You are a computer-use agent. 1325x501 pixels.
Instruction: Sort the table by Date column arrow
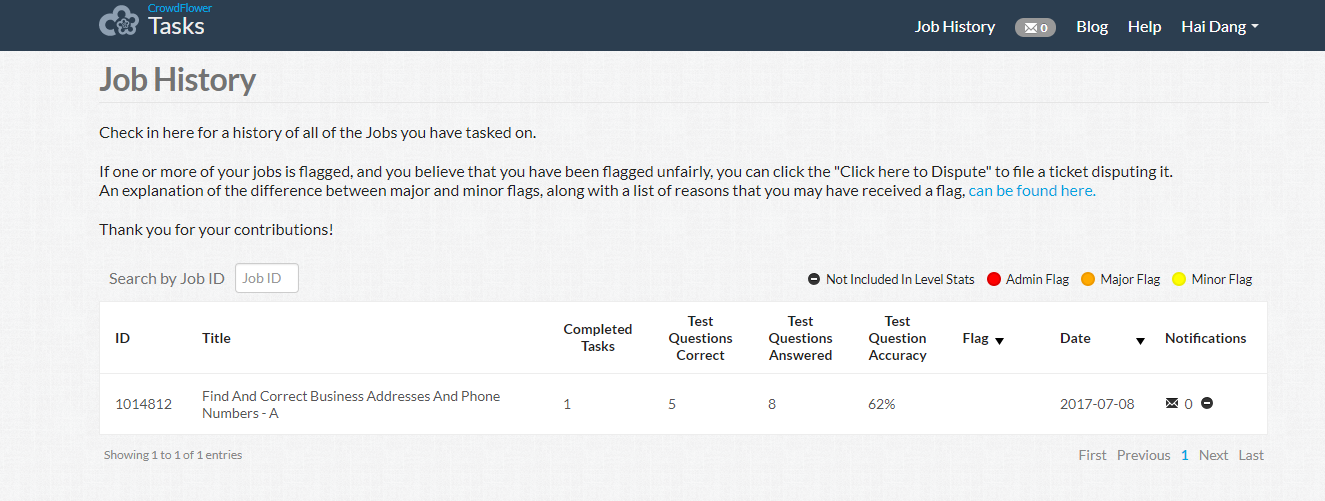pyautogui.click(x=1140, y=340)
